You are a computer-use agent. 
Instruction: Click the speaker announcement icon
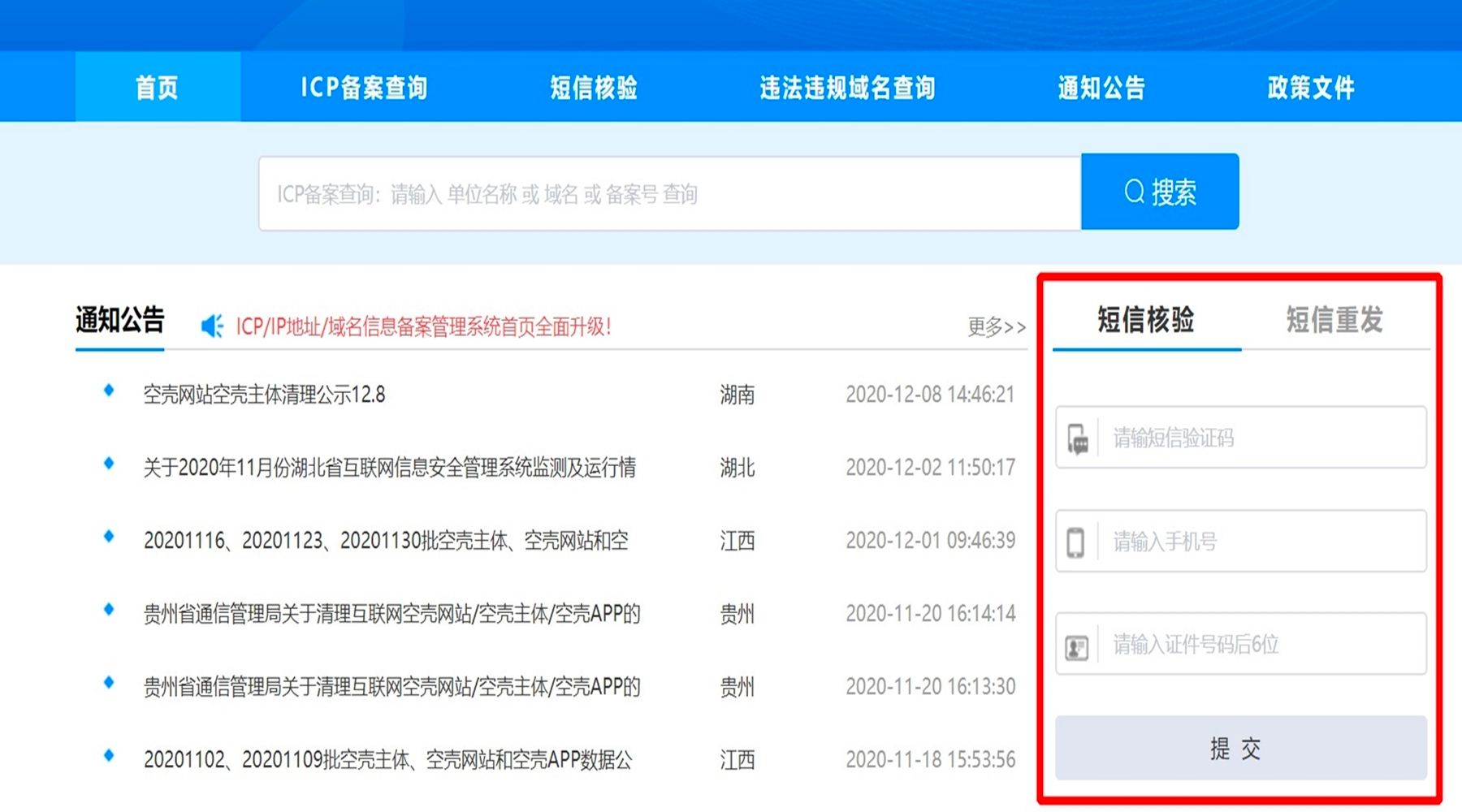(212, 326)
